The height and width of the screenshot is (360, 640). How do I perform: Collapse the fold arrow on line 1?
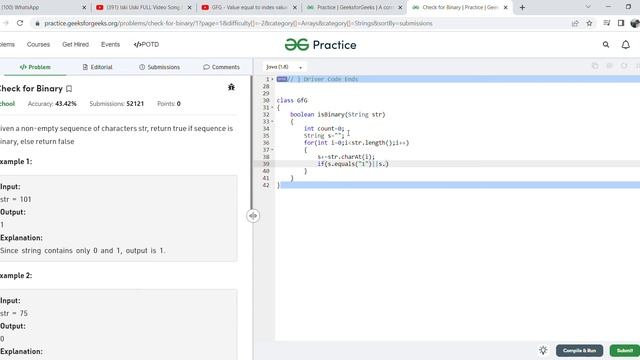click(272, 79)
